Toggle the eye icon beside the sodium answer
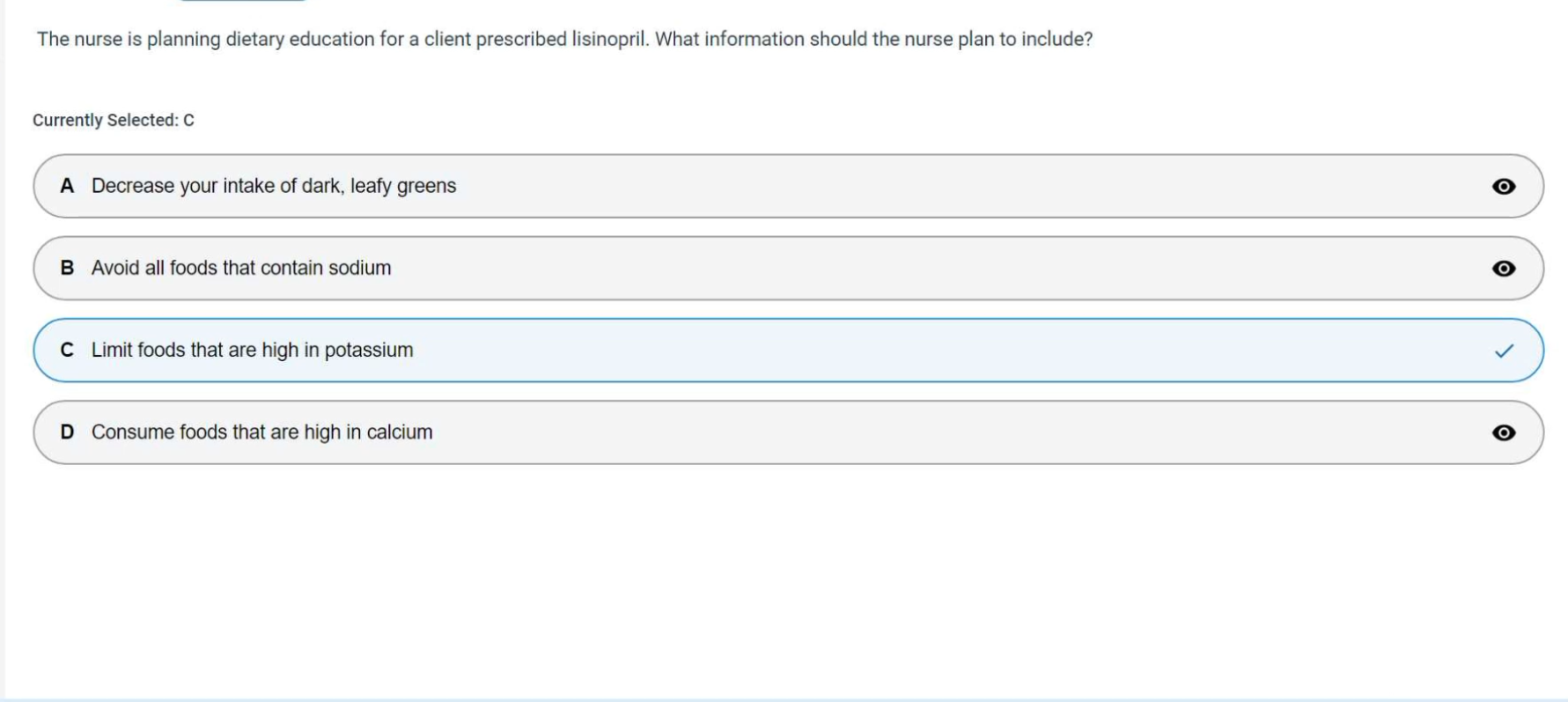 (x=1504, y=268)
